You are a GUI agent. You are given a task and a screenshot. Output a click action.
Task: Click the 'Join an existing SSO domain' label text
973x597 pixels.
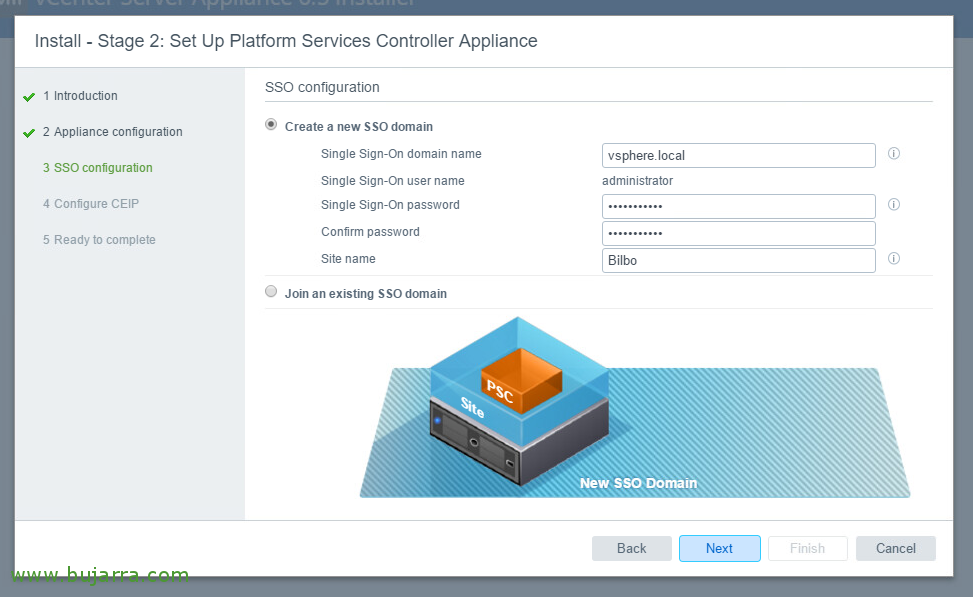pos(365,294)
